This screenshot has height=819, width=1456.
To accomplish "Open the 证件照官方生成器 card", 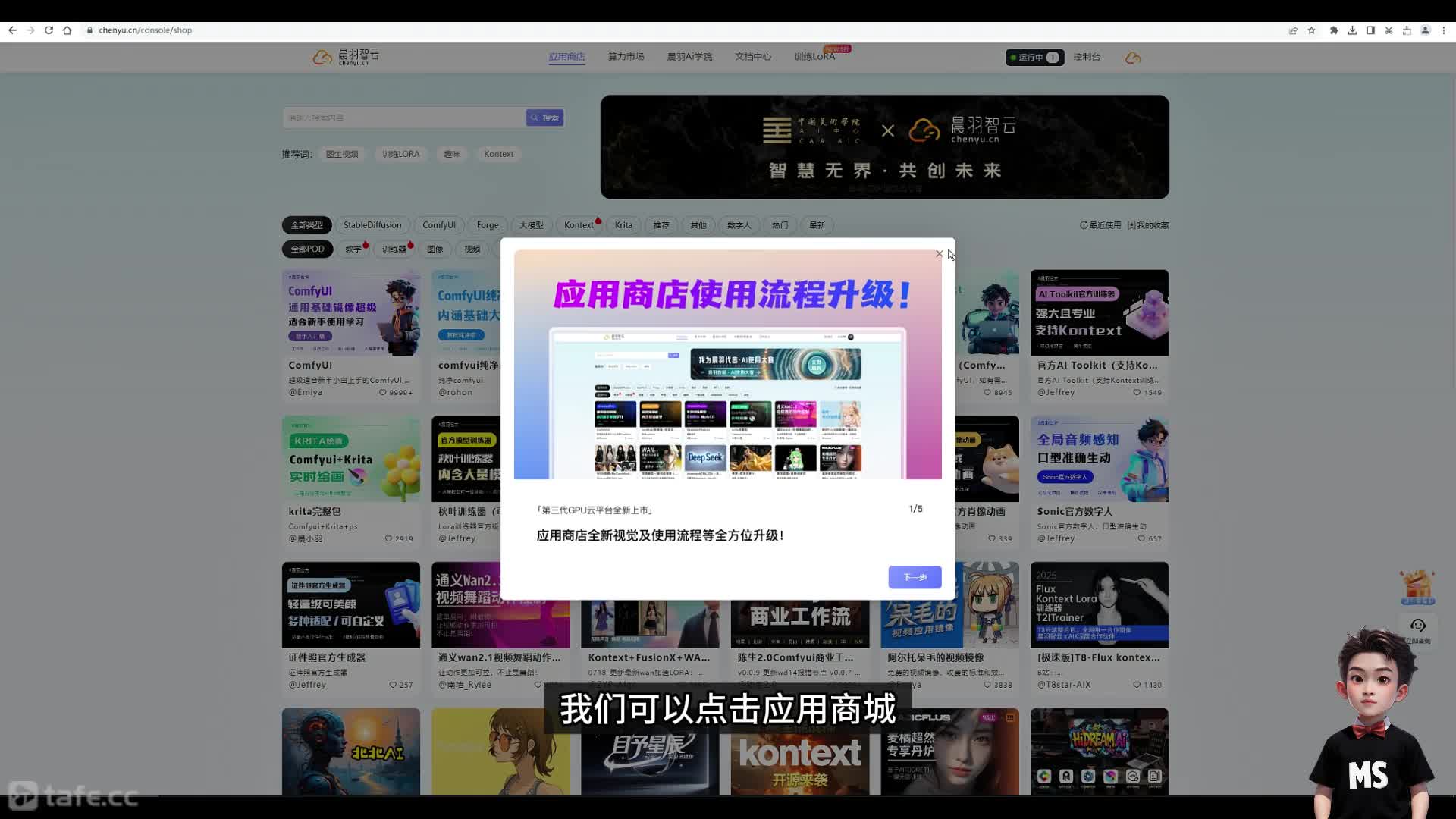I will tap(350, 626).
